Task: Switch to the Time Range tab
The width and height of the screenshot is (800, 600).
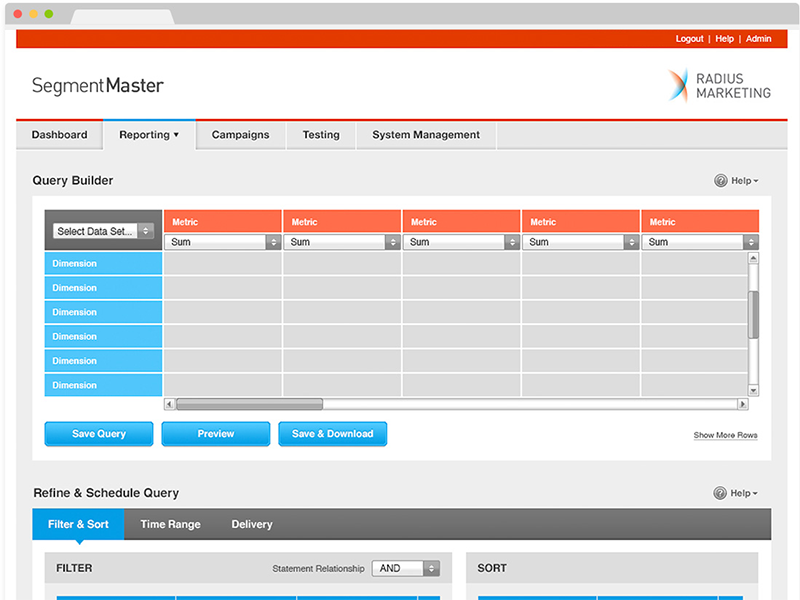Action: click(x=170, y=524)
